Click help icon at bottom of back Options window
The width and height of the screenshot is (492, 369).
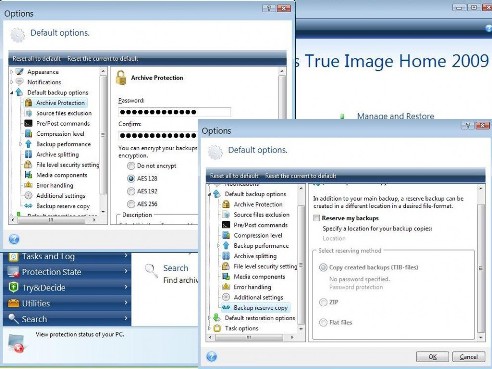[x=14, y=239]
